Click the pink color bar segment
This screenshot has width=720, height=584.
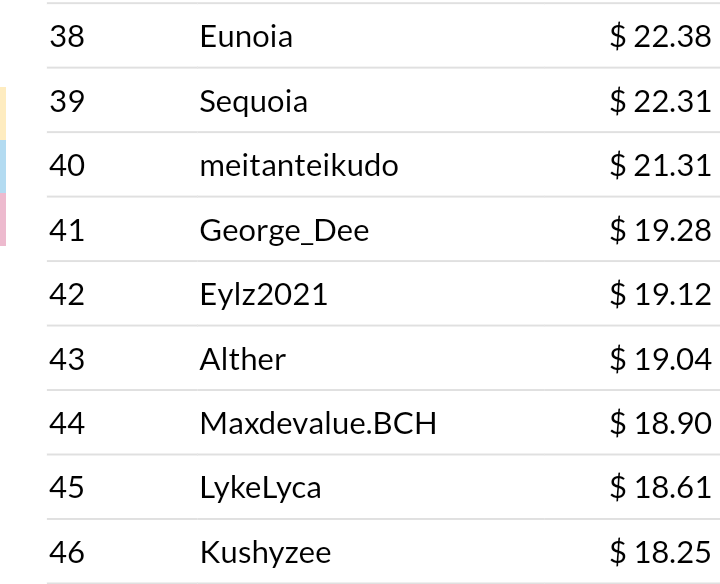[3, 219]
